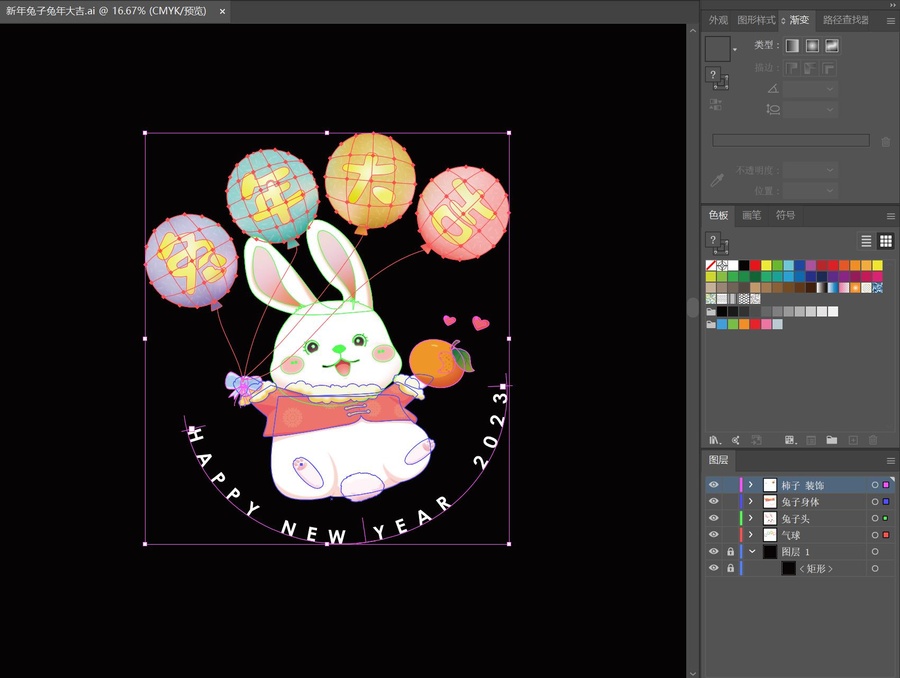Open the swatch libraries menu icon
Image resolution: width=900 pixels, height=678 pixels.
click(x=715, y=440)
